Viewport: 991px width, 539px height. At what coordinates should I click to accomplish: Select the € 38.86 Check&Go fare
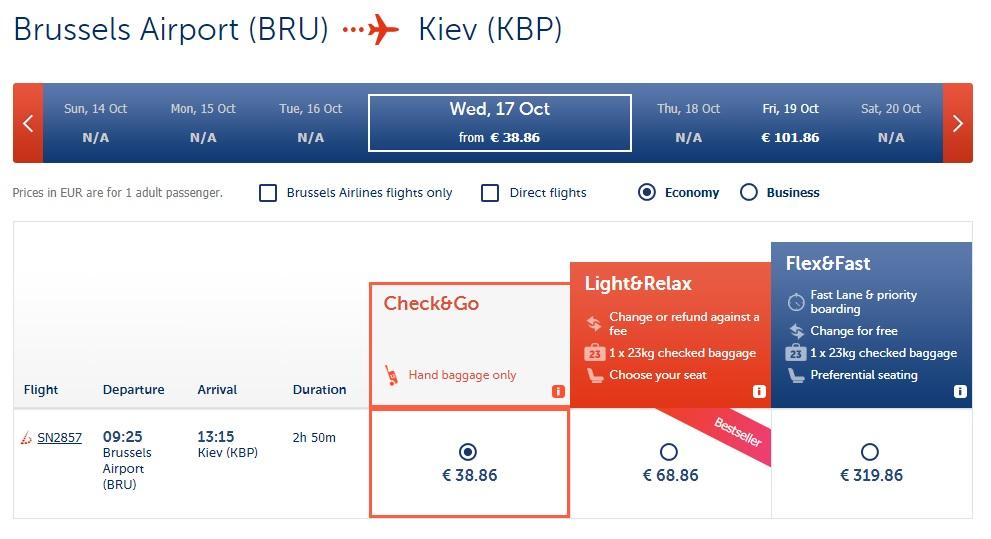[x=468, y=452]
